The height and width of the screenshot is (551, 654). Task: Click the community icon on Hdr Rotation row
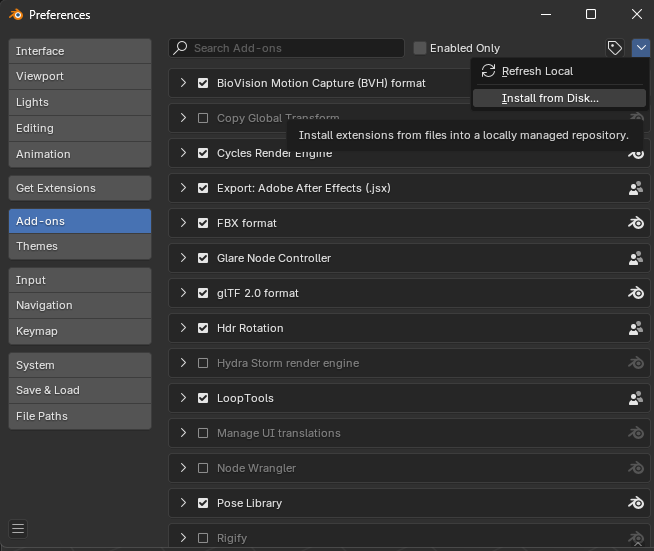(635, 328)
